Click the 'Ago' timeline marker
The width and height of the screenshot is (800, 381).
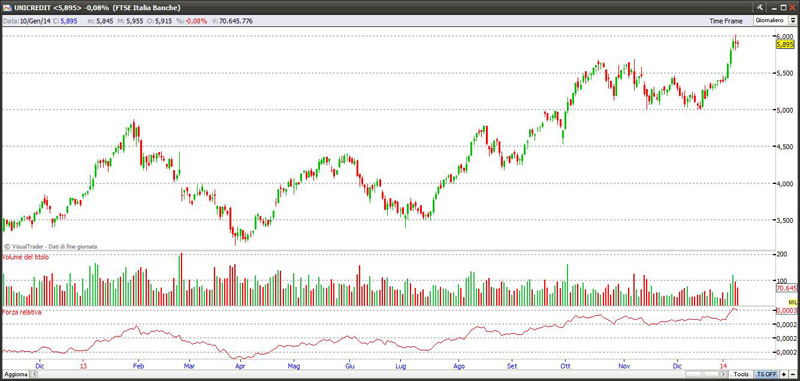pos(459,366)
